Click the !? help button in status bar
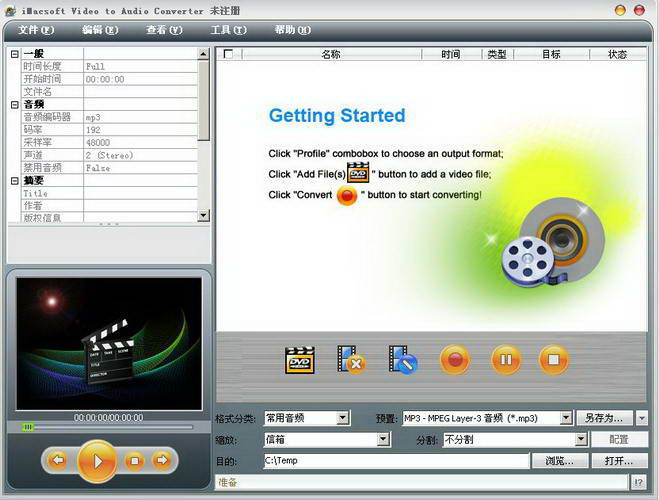This screenshot has height=500, width=659. pyautogui.click(x=638, y=482)
